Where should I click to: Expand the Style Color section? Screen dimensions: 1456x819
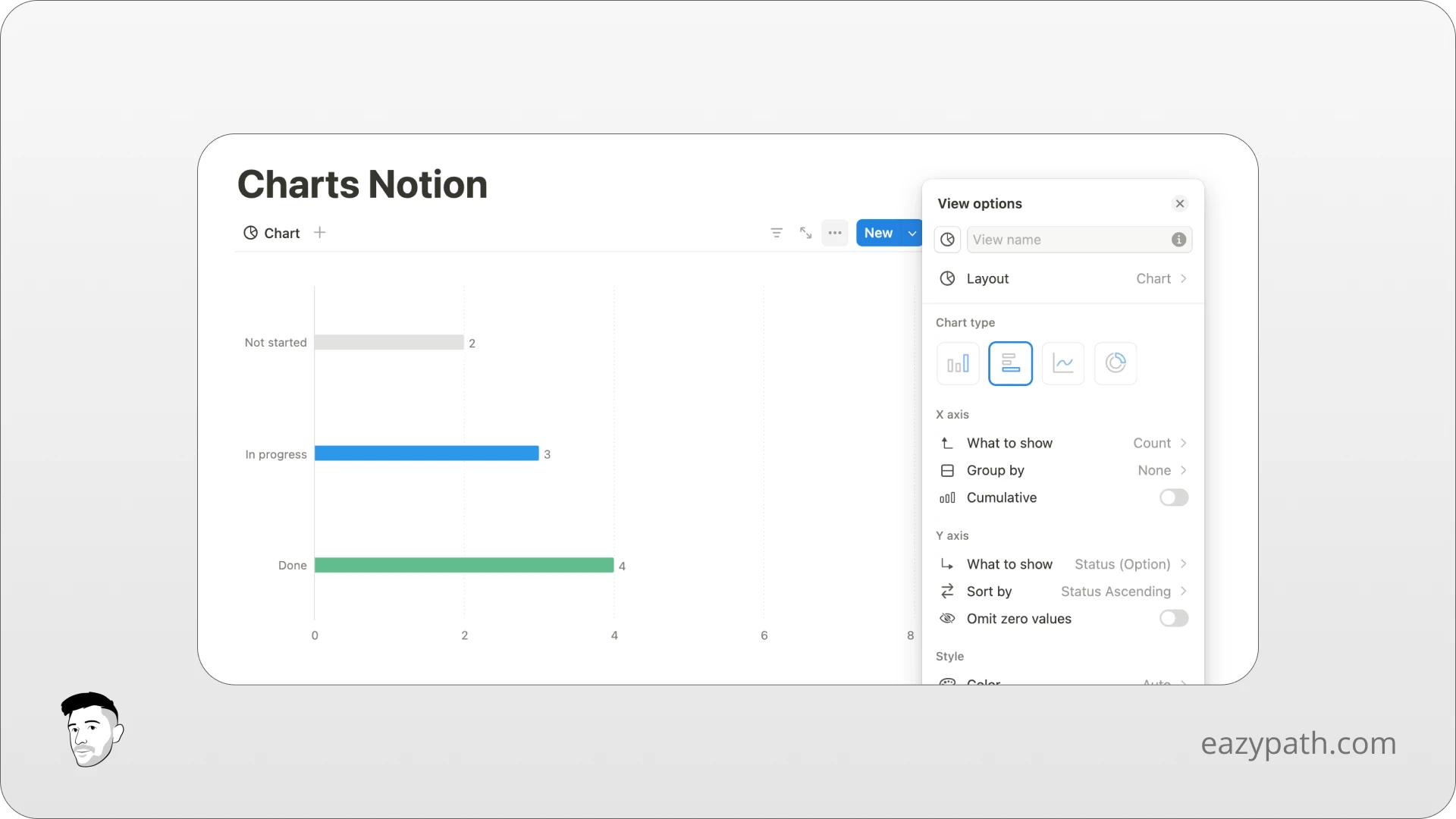(1183, 682)
